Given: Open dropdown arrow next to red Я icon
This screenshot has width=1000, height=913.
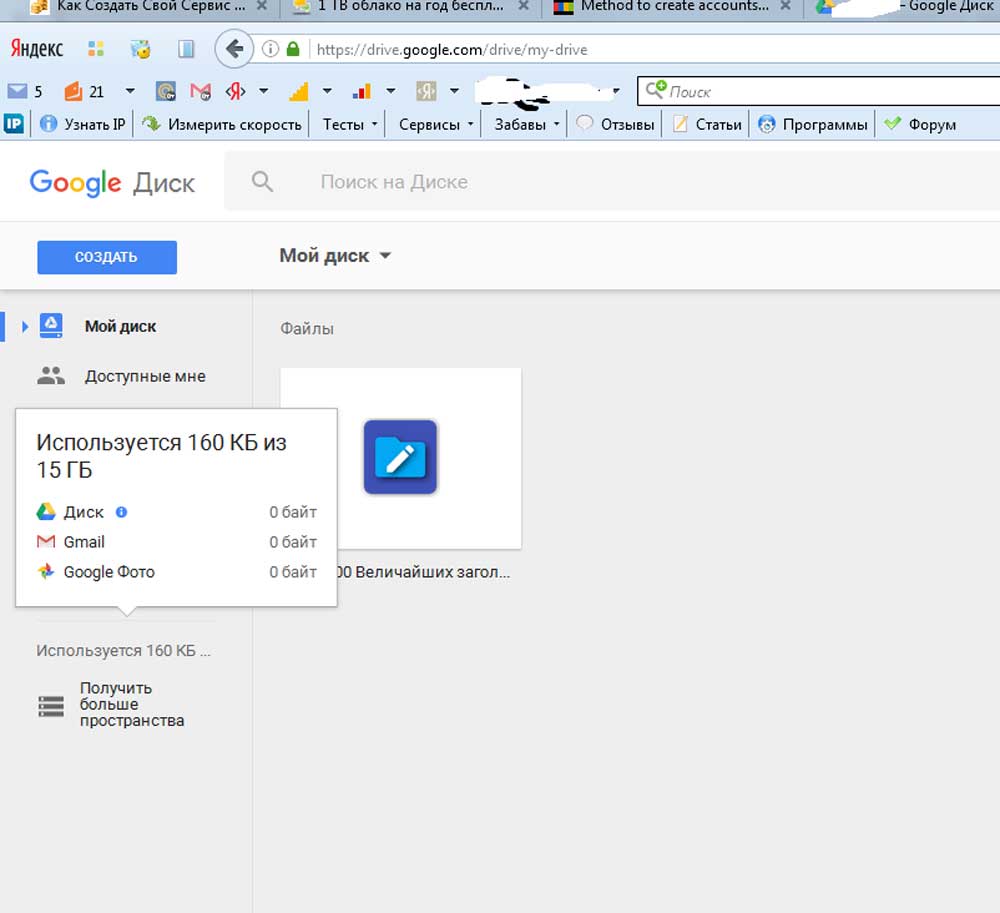Looking at the screenshot, I should (x=263, y=91).
